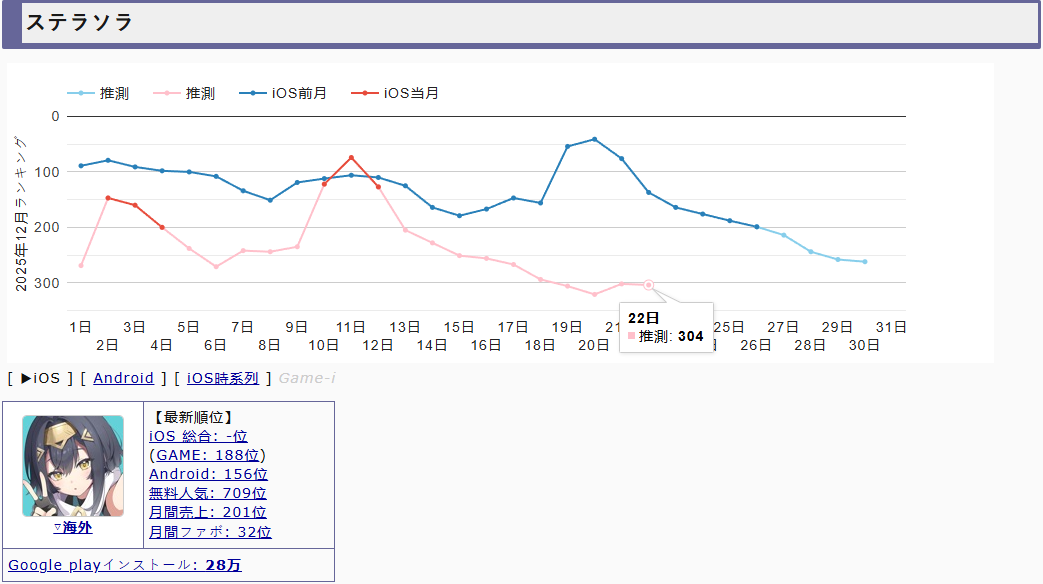Click the 【最新順位】 label
The height and width of the screenshot is (584, 1043).
193,417
